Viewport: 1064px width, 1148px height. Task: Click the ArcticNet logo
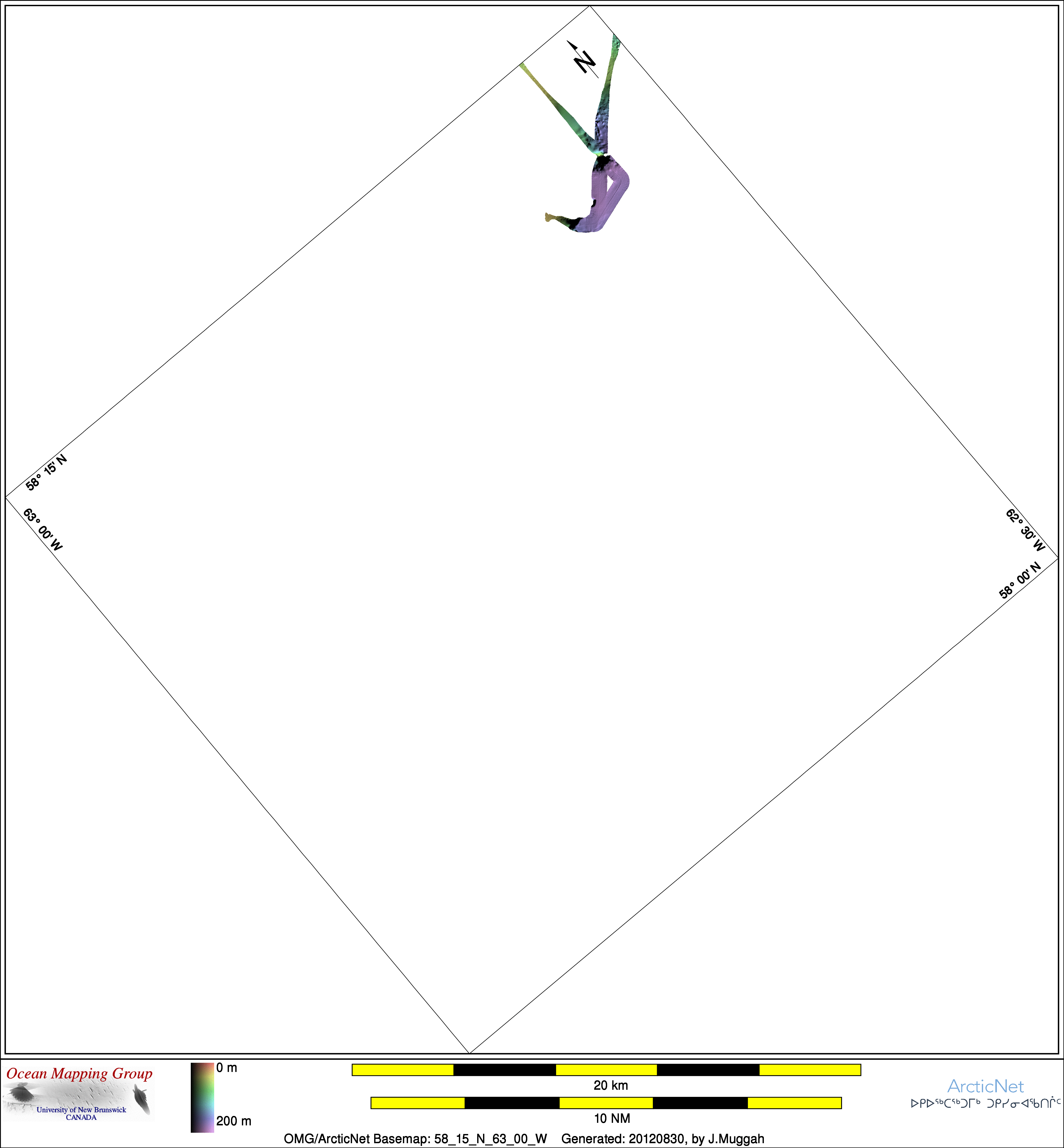(x=985, y=1086)
